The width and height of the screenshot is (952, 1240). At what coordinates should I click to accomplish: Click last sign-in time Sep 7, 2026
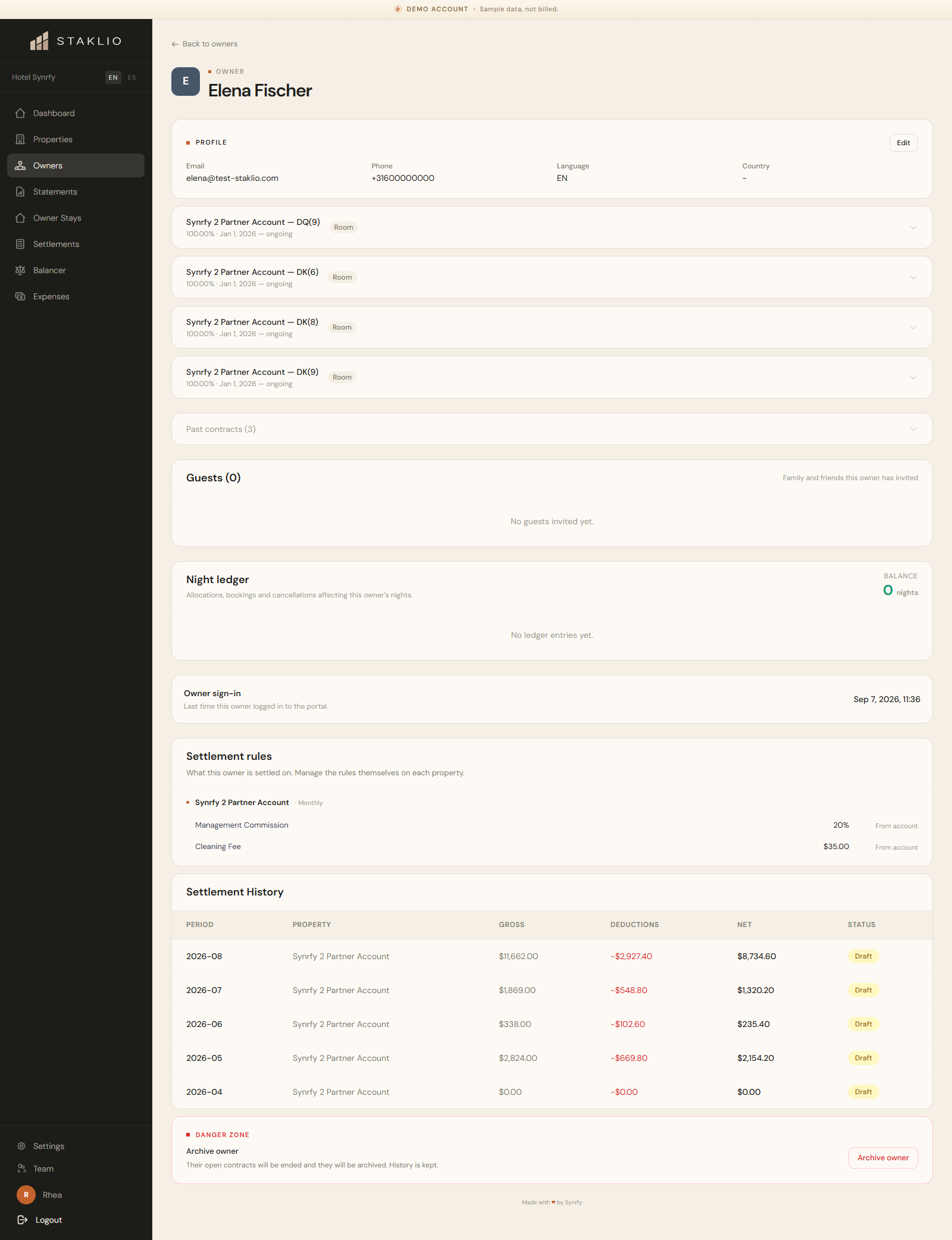(x=887, y=699)
